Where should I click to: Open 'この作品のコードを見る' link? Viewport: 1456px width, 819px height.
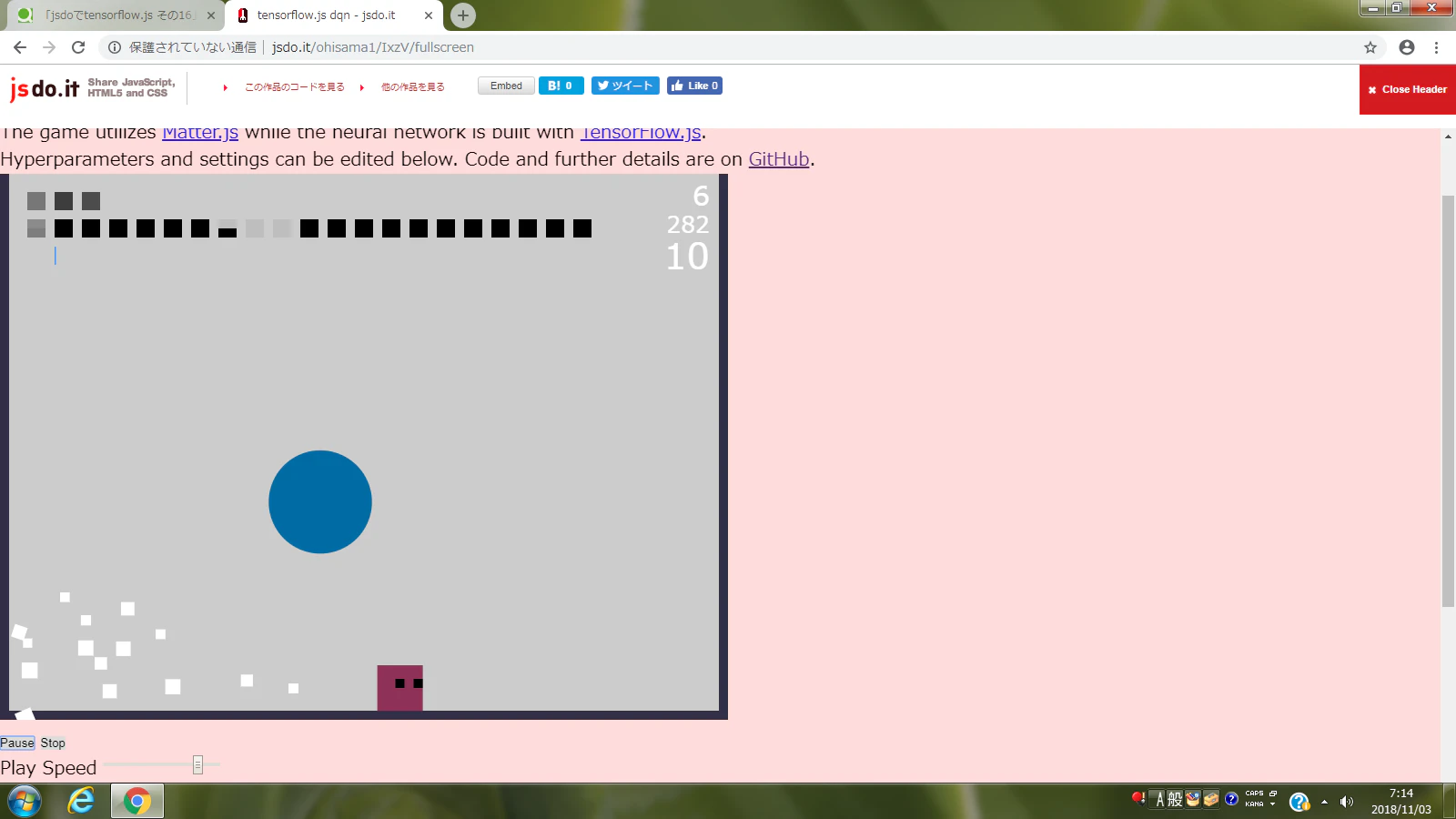(x=294, y=87)
